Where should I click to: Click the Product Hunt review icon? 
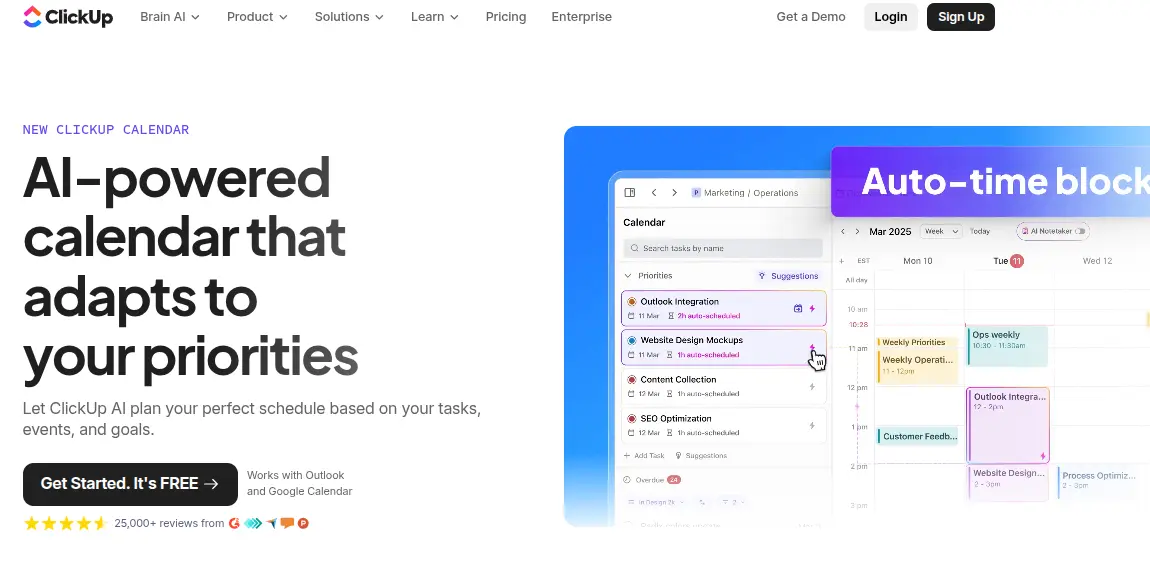[x=303, y=523]
